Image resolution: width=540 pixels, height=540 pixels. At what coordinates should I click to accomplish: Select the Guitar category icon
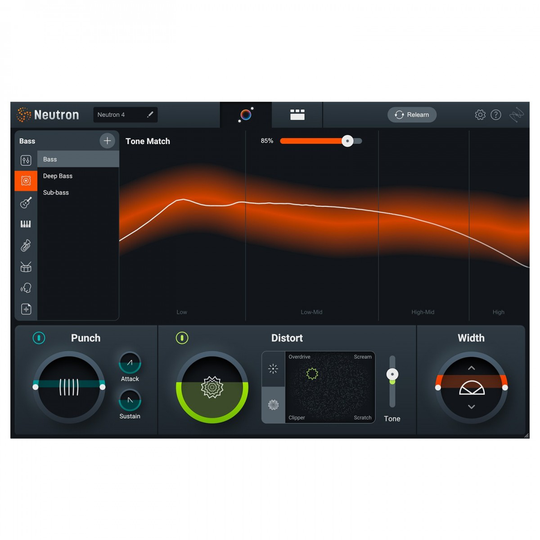coord(26,203)
